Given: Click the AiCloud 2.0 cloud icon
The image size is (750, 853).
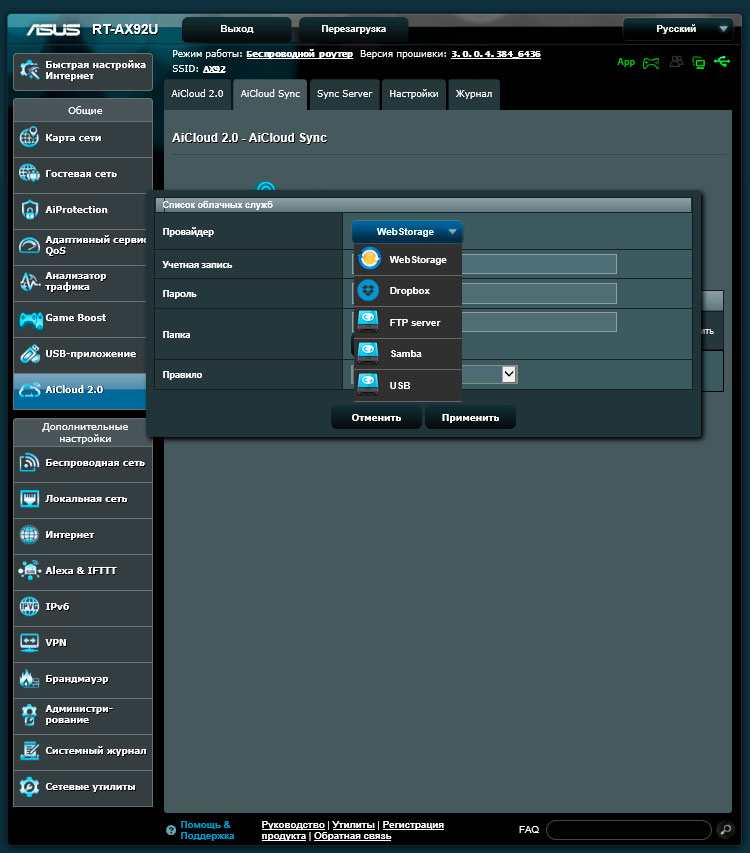Looking at the screenshot, I should point(29,390).
